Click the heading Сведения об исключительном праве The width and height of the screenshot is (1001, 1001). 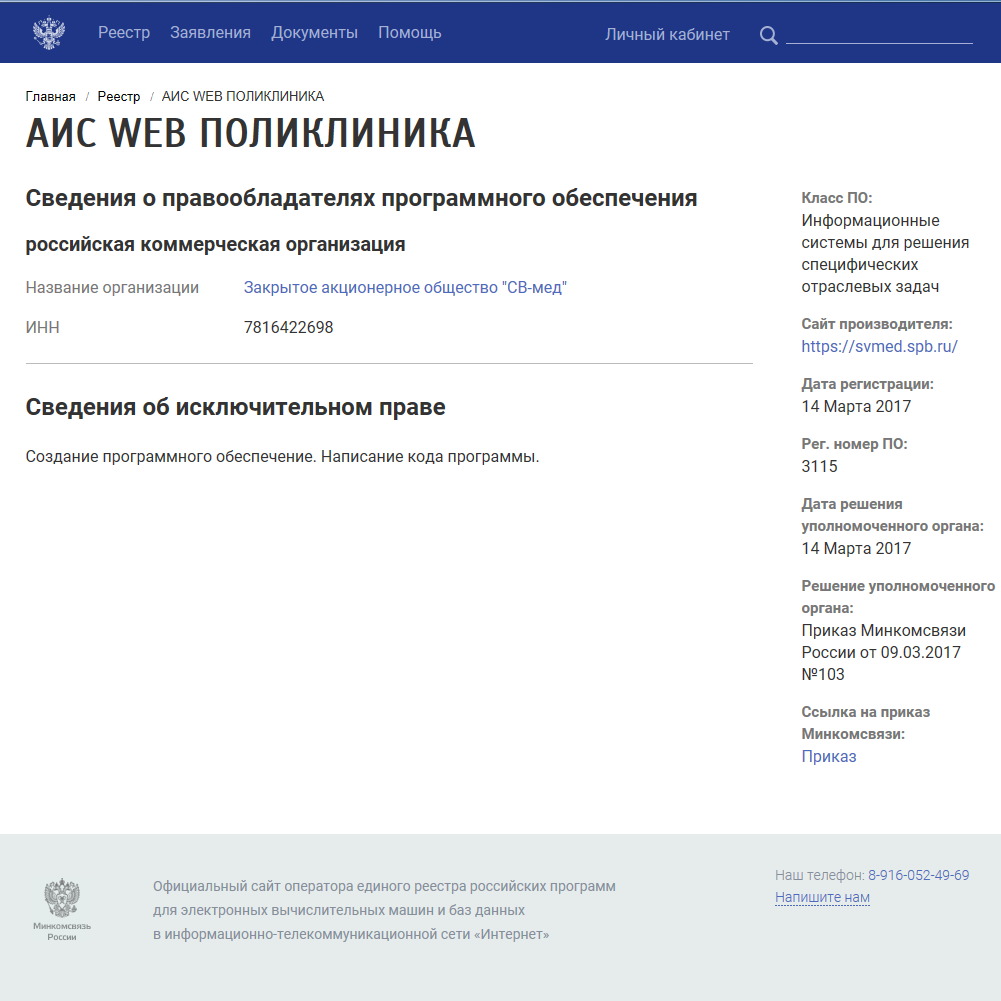236,407
